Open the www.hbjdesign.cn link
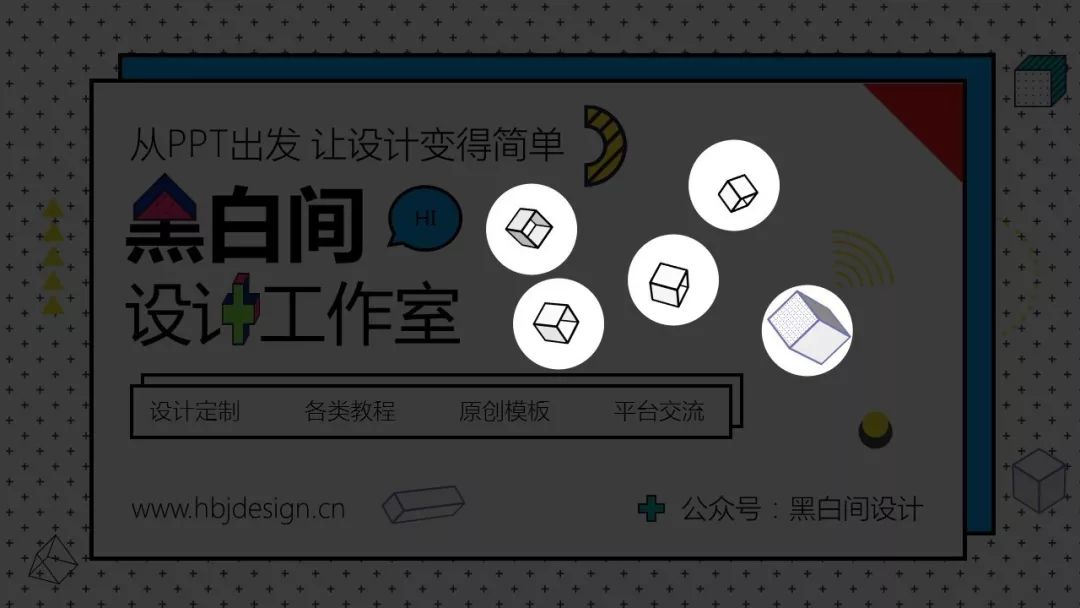 pos(238,510)
